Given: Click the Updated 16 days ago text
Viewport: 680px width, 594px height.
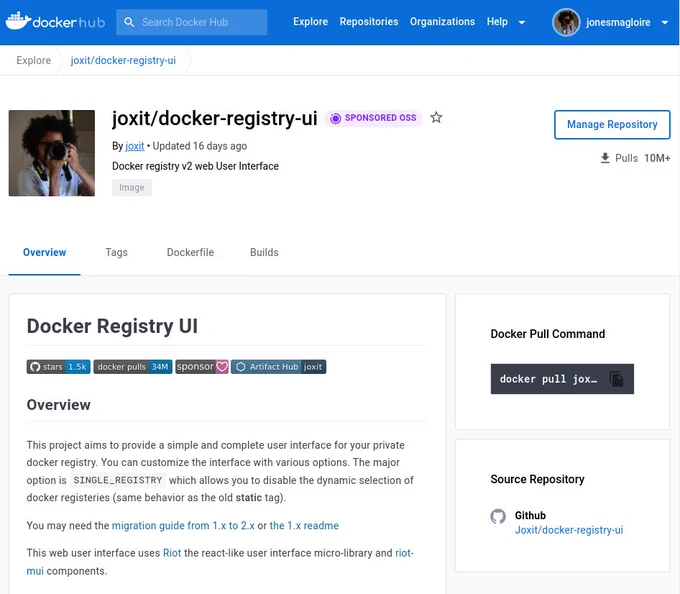Looking at the screenshot, I should point(199,146).
